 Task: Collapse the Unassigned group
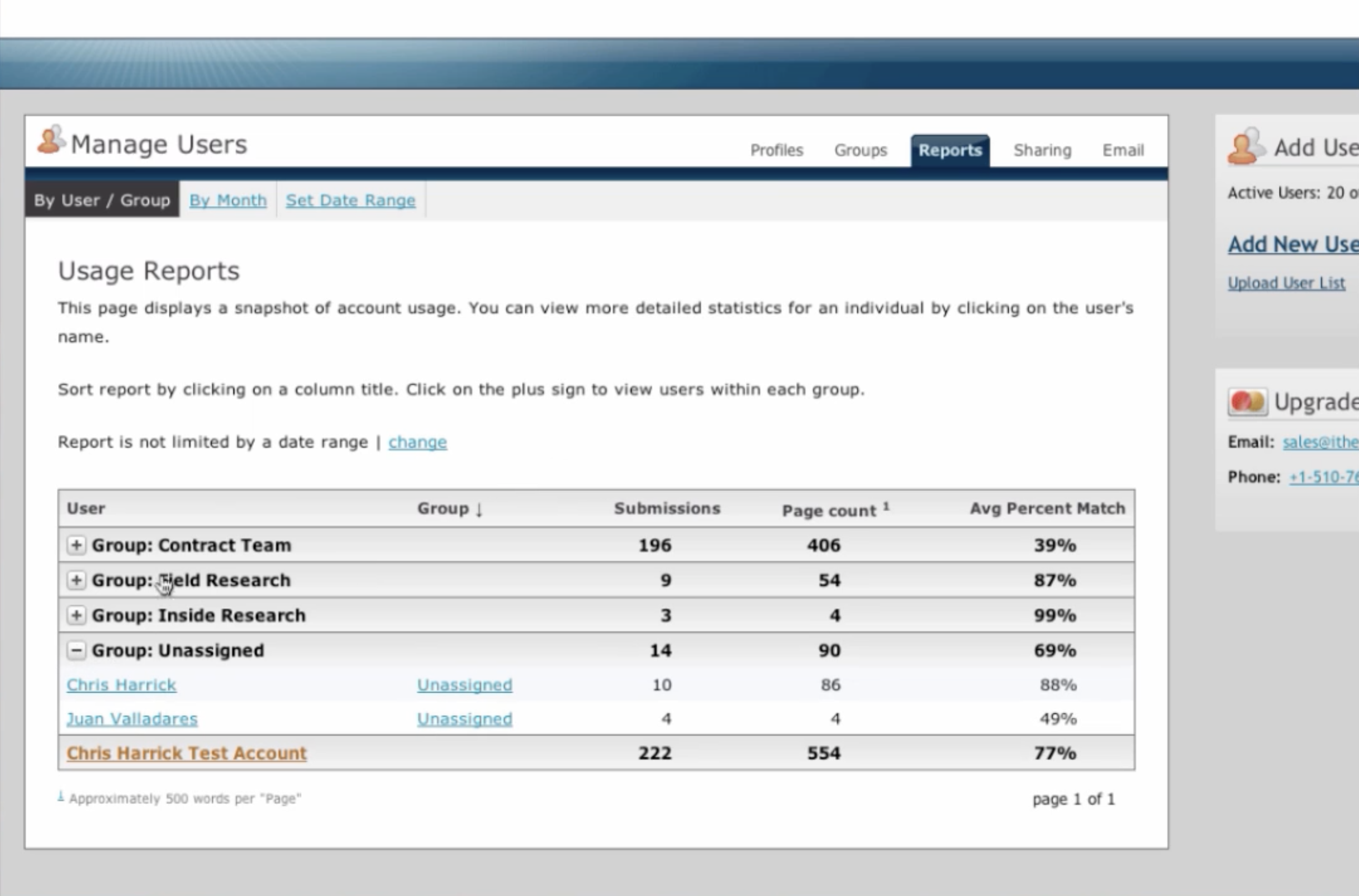coord(76,650)
